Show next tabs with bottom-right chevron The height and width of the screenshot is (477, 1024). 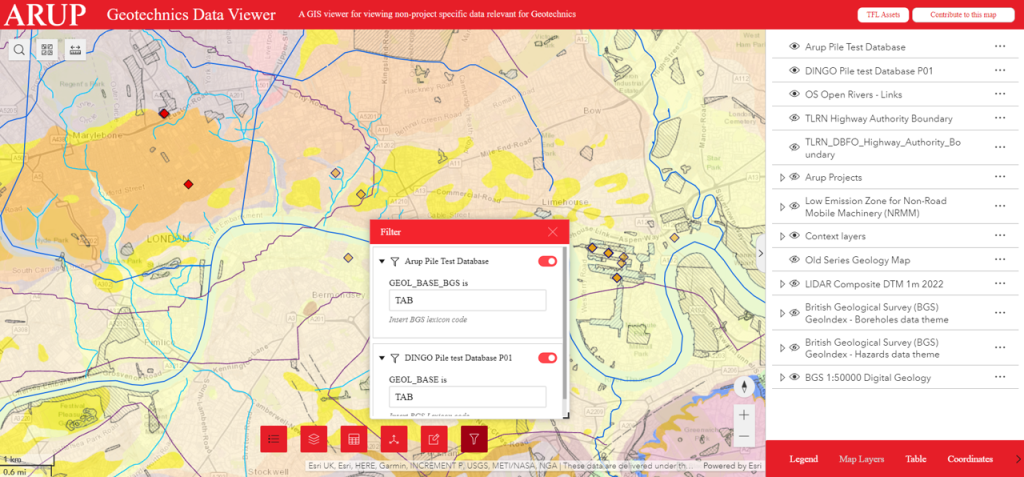pyautogui.click(x=1017, y=459)
